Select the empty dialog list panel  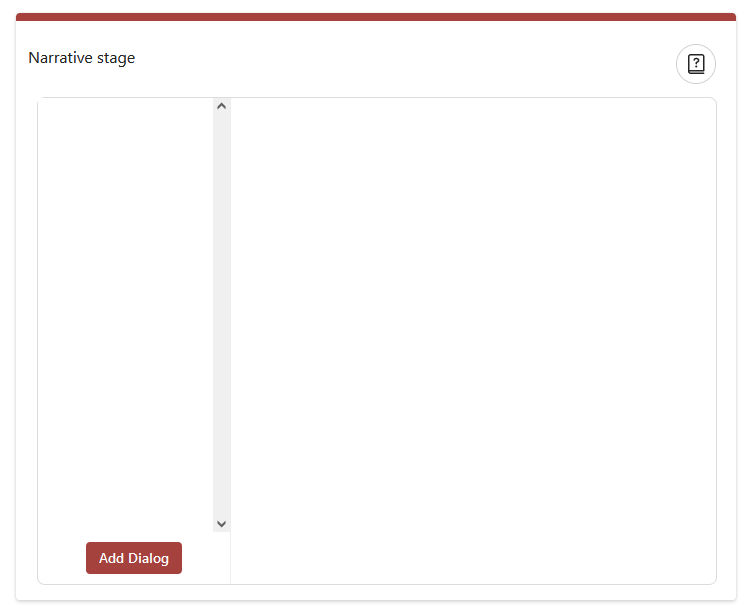coord(126,315)
